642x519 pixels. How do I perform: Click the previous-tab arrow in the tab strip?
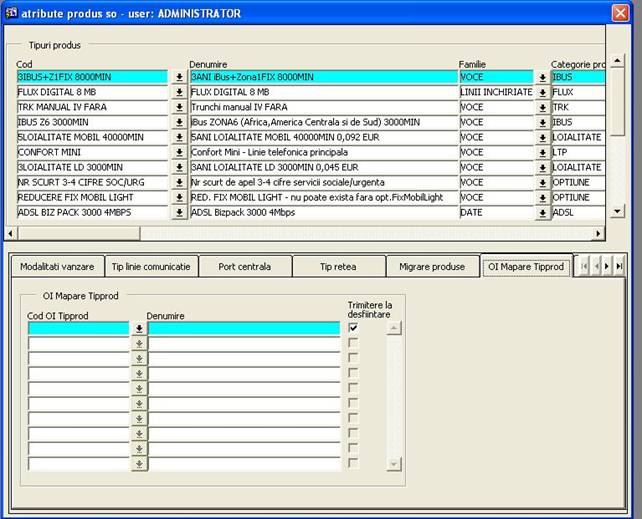(x=598, y=267)
